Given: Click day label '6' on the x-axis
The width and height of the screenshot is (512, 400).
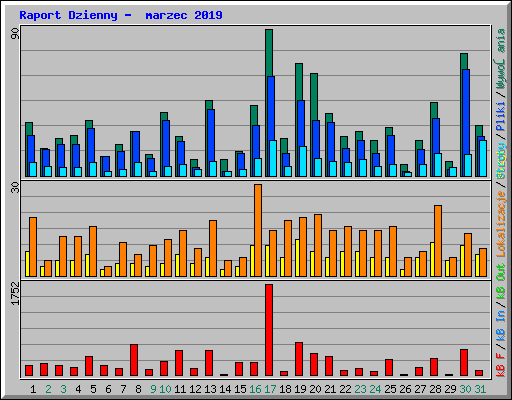Looking at the screenshot, I should click(108, 389).
